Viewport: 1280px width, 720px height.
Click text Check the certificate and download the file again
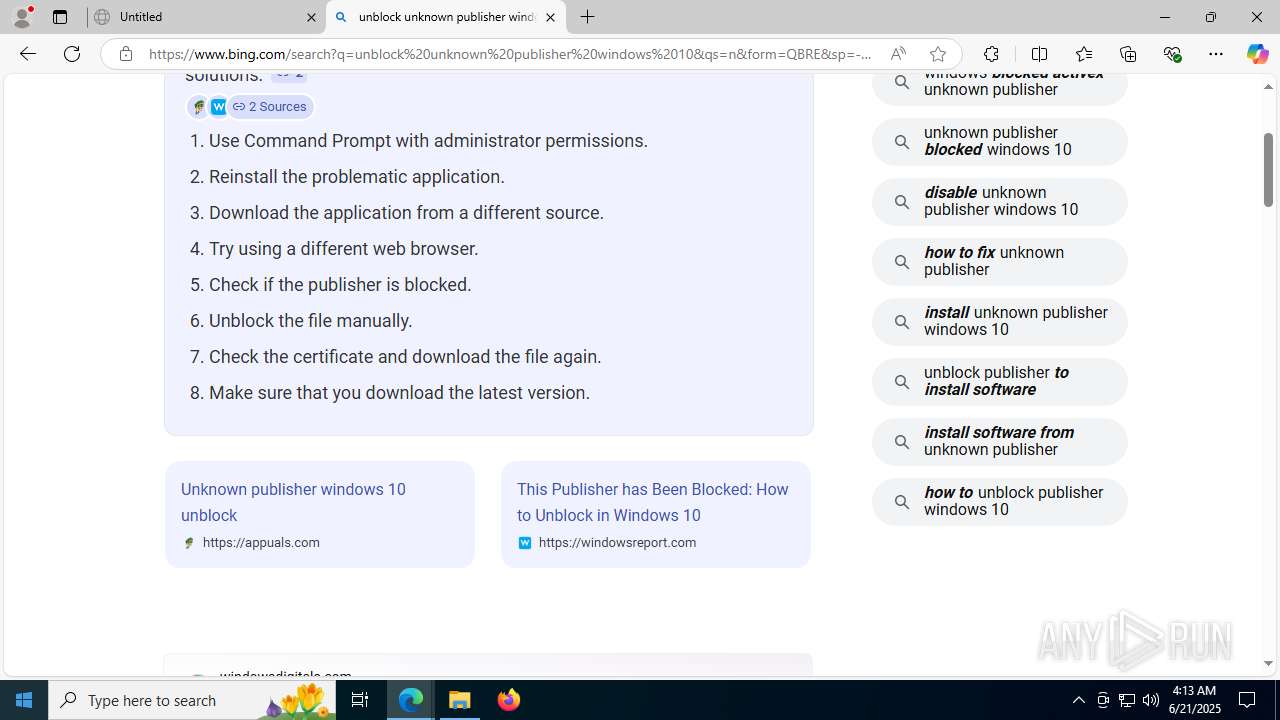tap(405, 357)
